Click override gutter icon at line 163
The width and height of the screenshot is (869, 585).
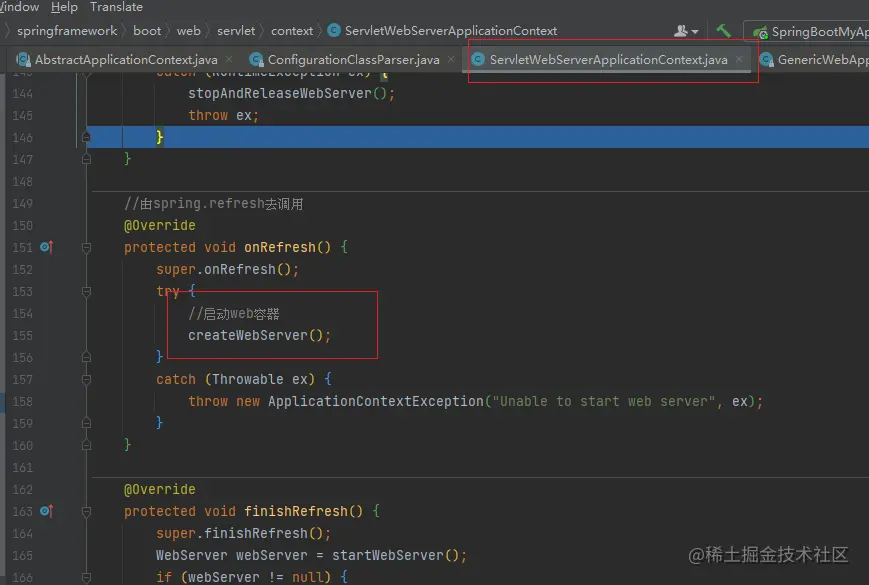click(x=47, y=511)
